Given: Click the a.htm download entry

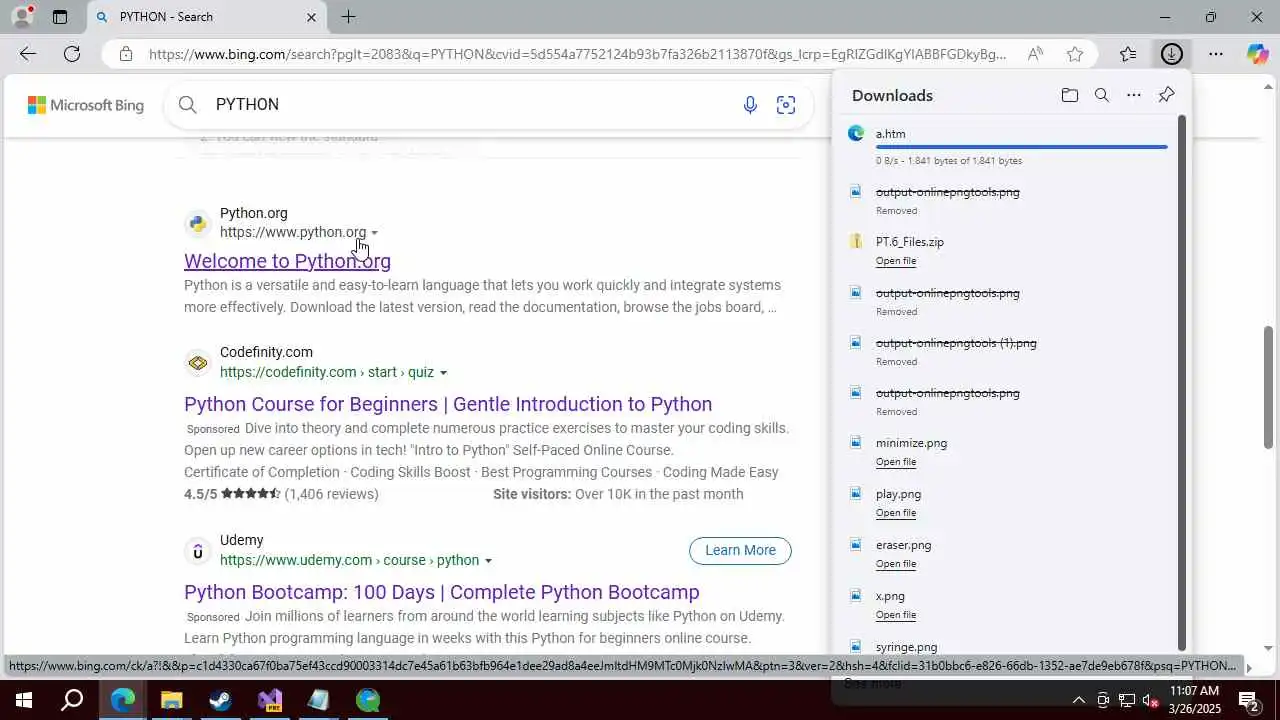Looking at the screenshot, I should click(1006, 145).
